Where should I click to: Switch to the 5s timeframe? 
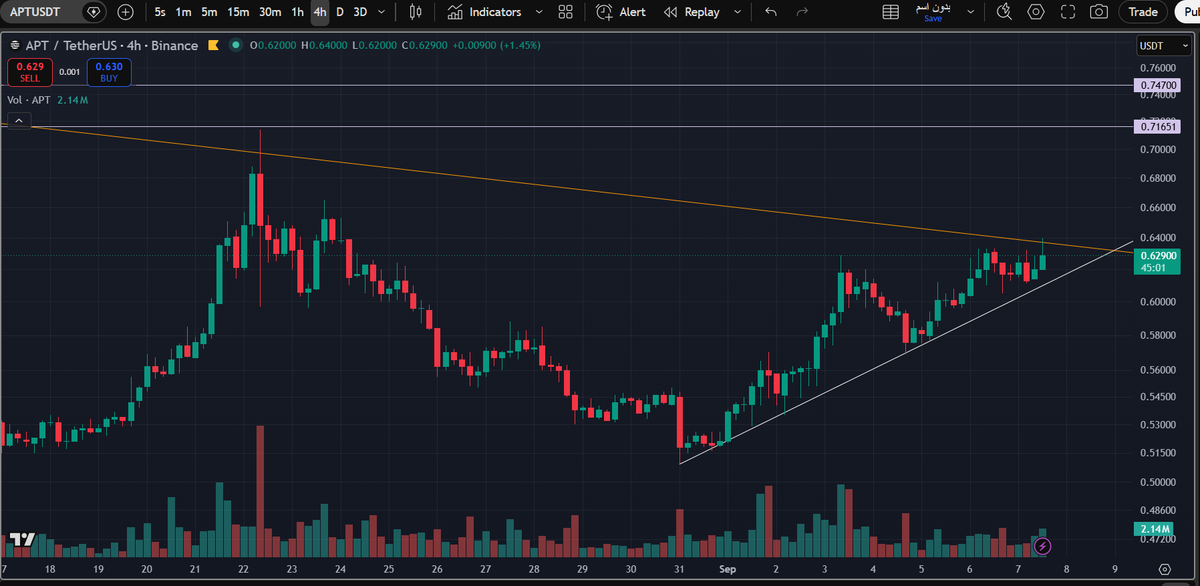point(160,12)
